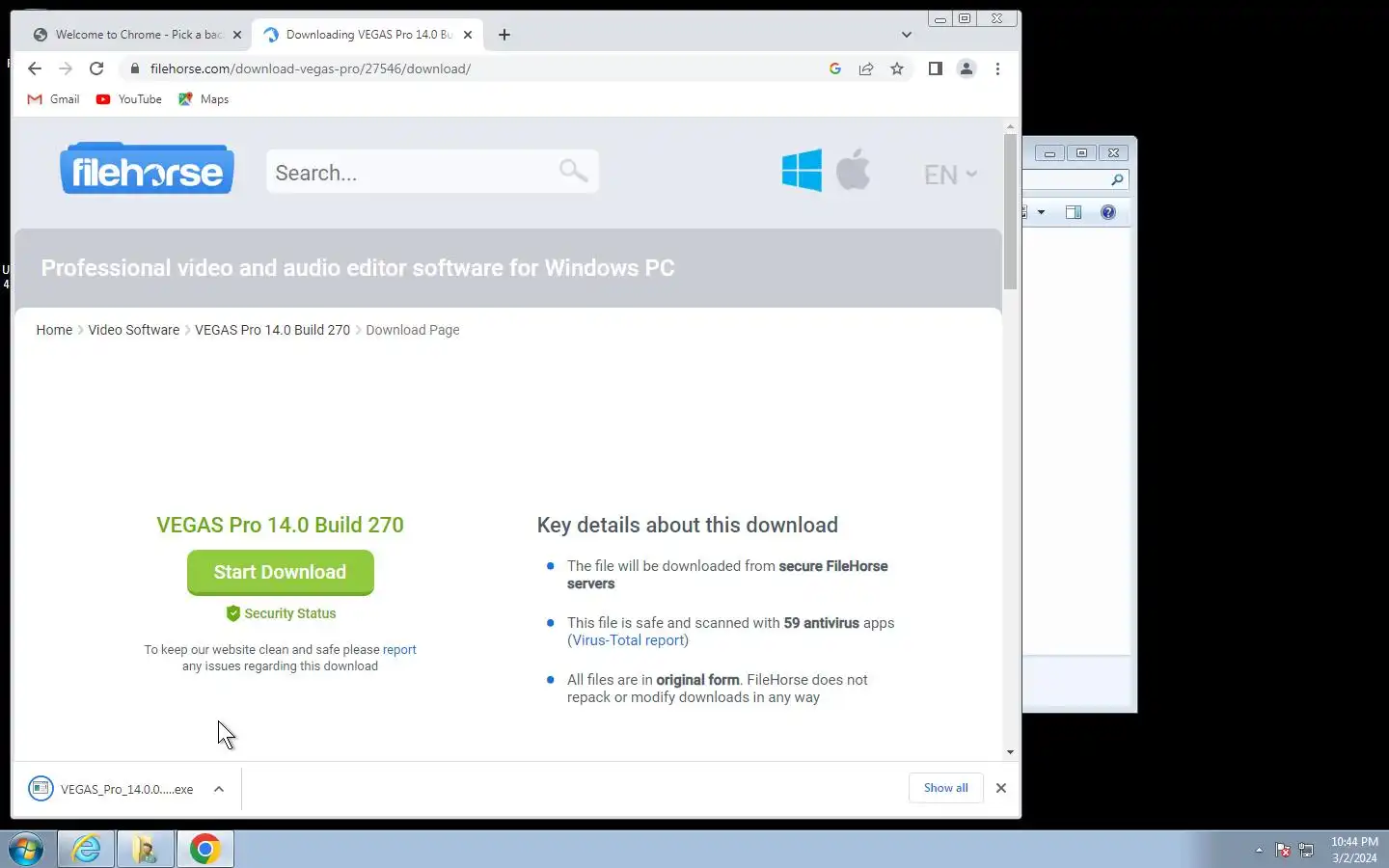Reload the FileHorse page
Screen dimensions: 1389x868
[96, 68]
